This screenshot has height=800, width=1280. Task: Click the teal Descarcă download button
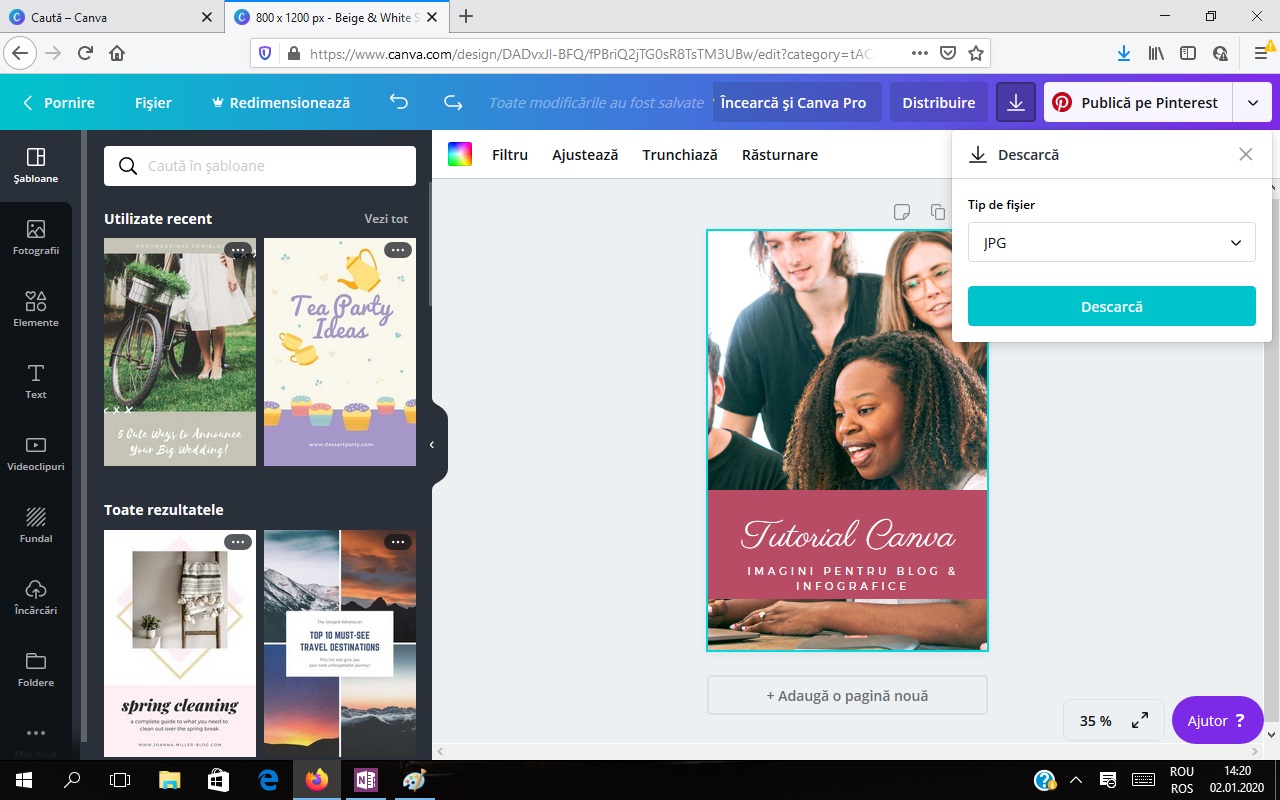(1111, 306)
